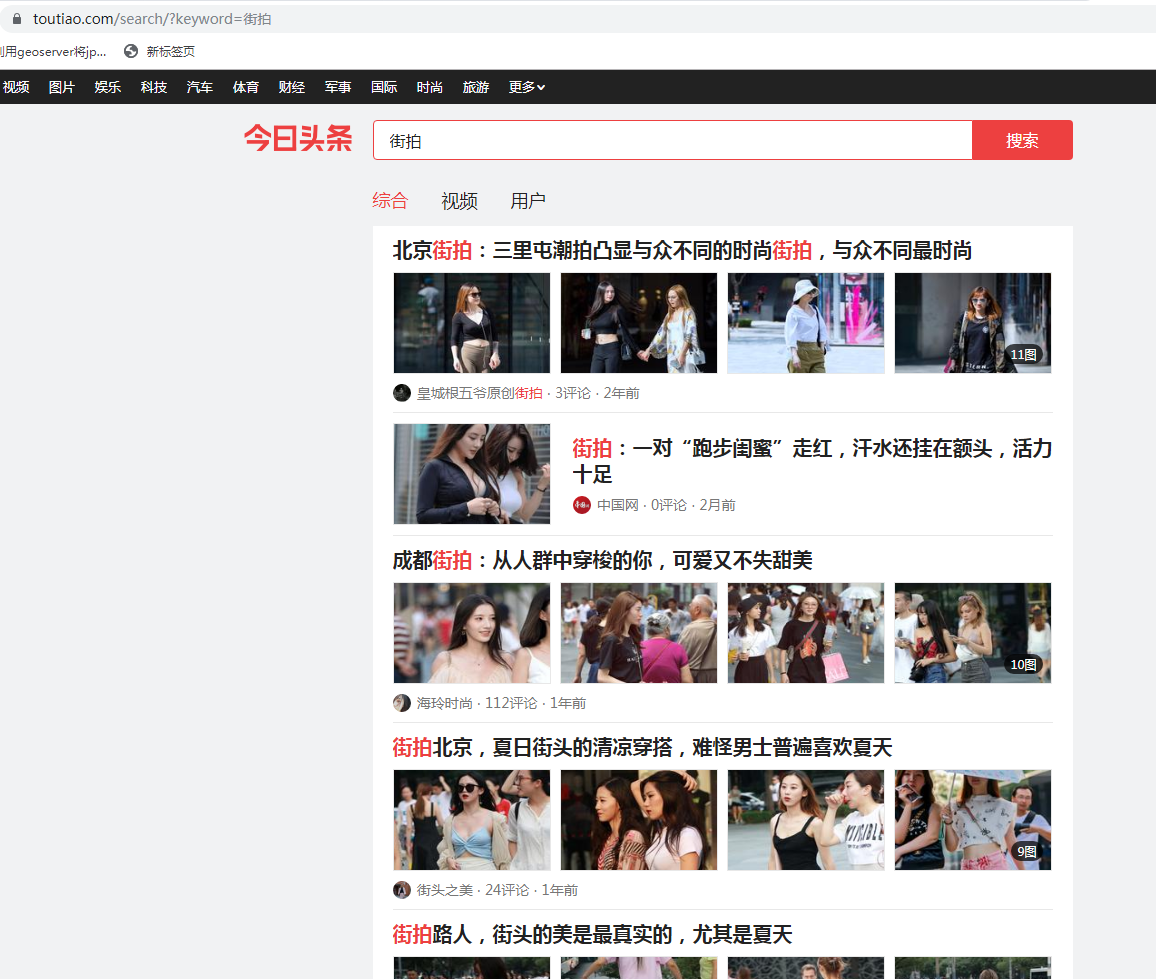
Task: Open second thumbnail of 成都街拍 article
Action: [x=638, y=633]
